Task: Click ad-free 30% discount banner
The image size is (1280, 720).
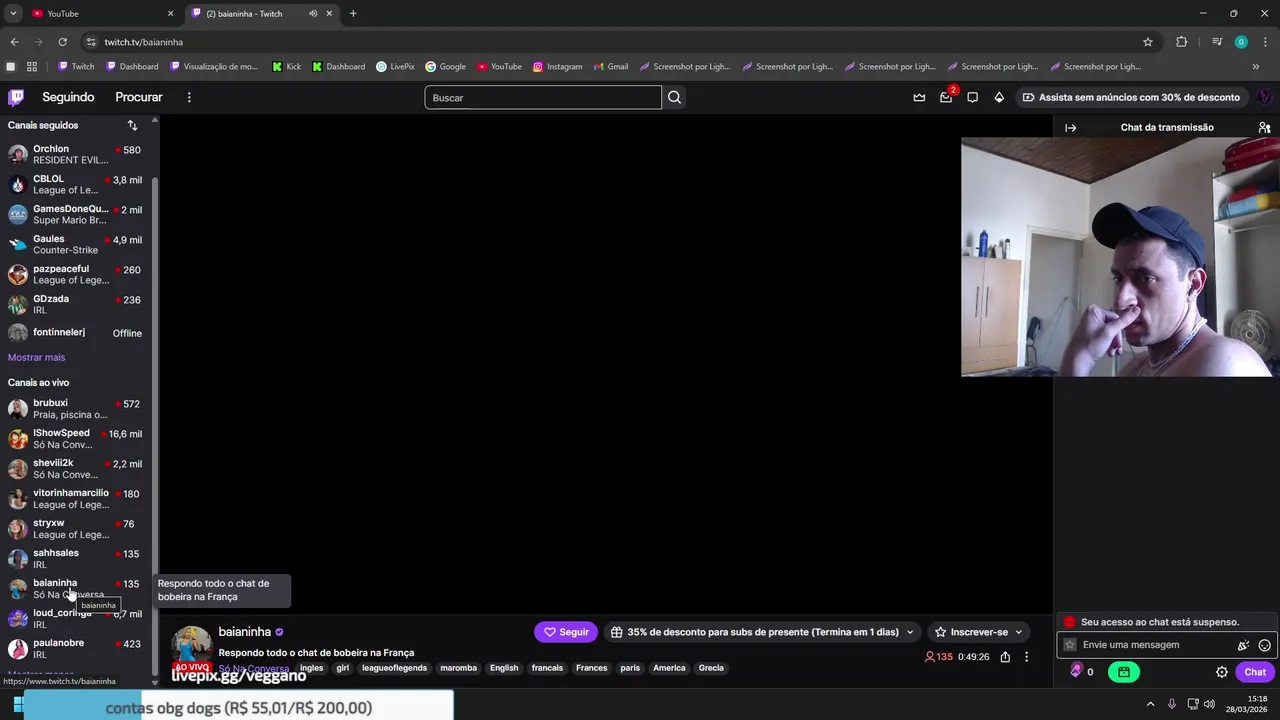Action: [1130, 97]
